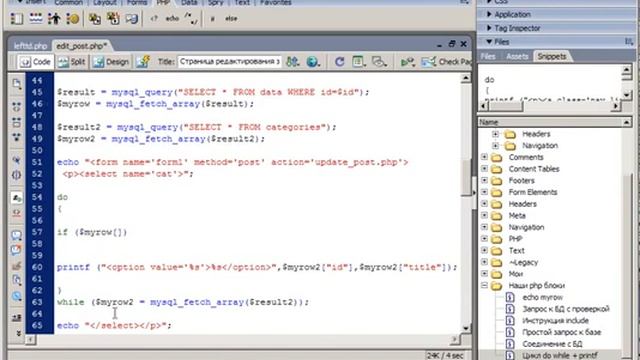Refresh Design view icon

(339, 62)
